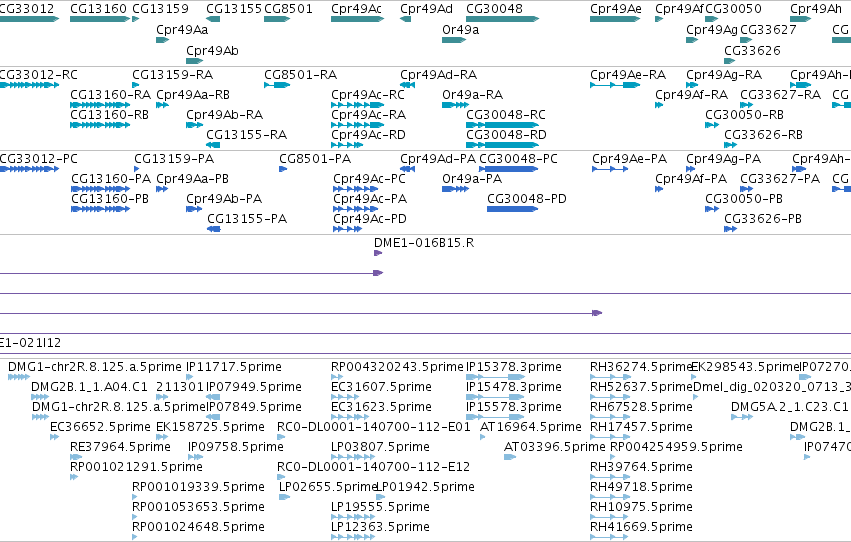Click the Cpr49Ac-RC transcript label

[368, 94]
